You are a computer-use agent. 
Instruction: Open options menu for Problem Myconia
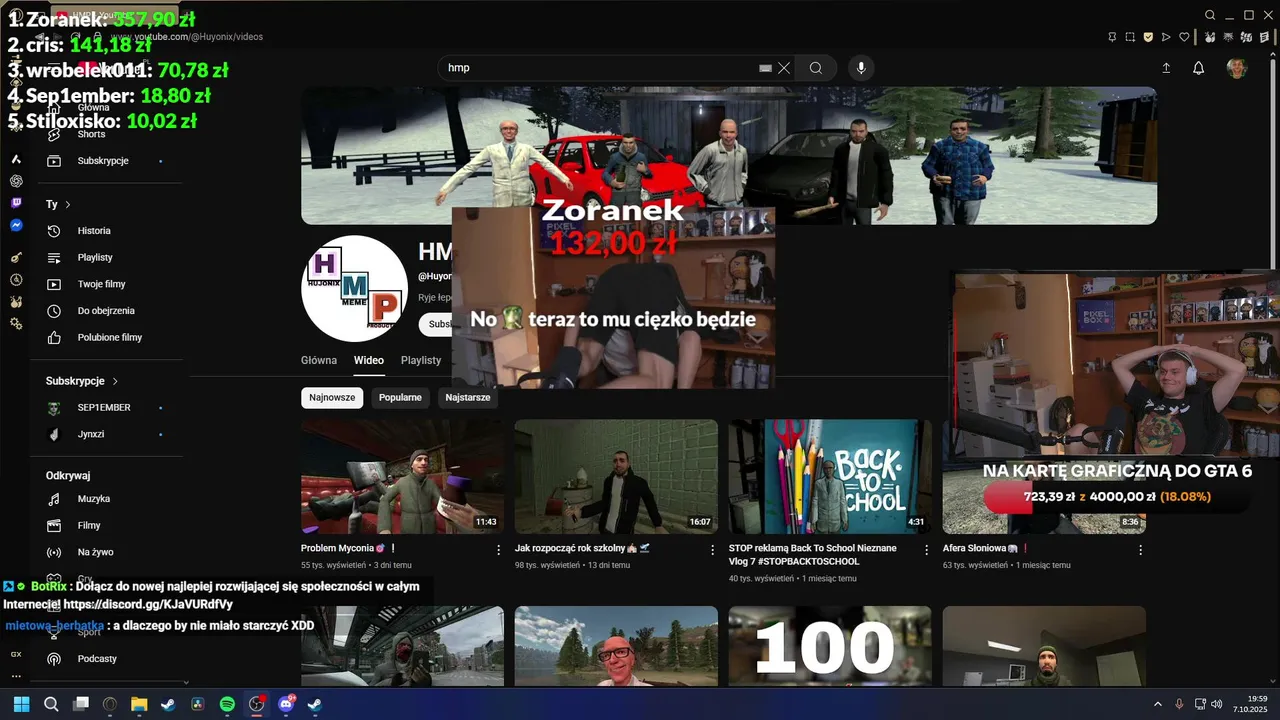tap(498, 549)
